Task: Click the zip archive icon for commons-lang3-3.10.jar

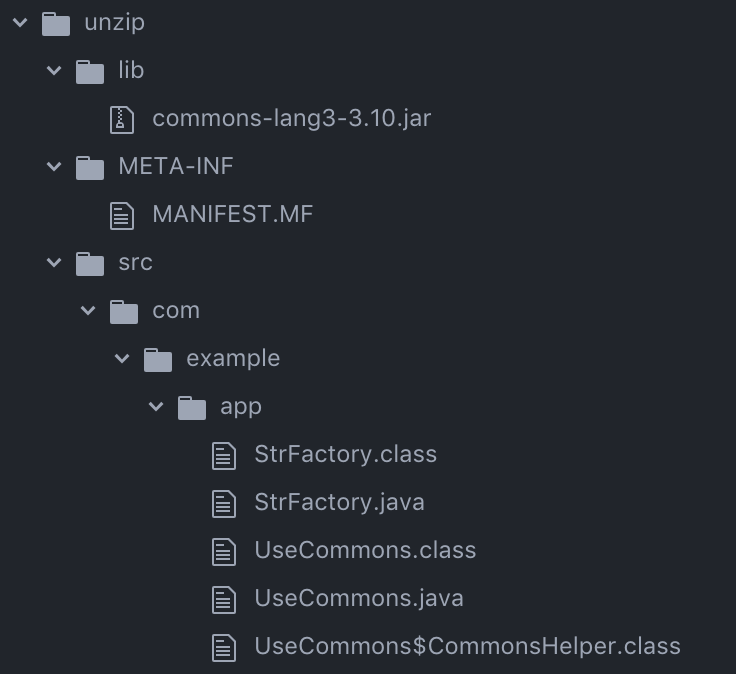Action: click(x=122, y=119)
